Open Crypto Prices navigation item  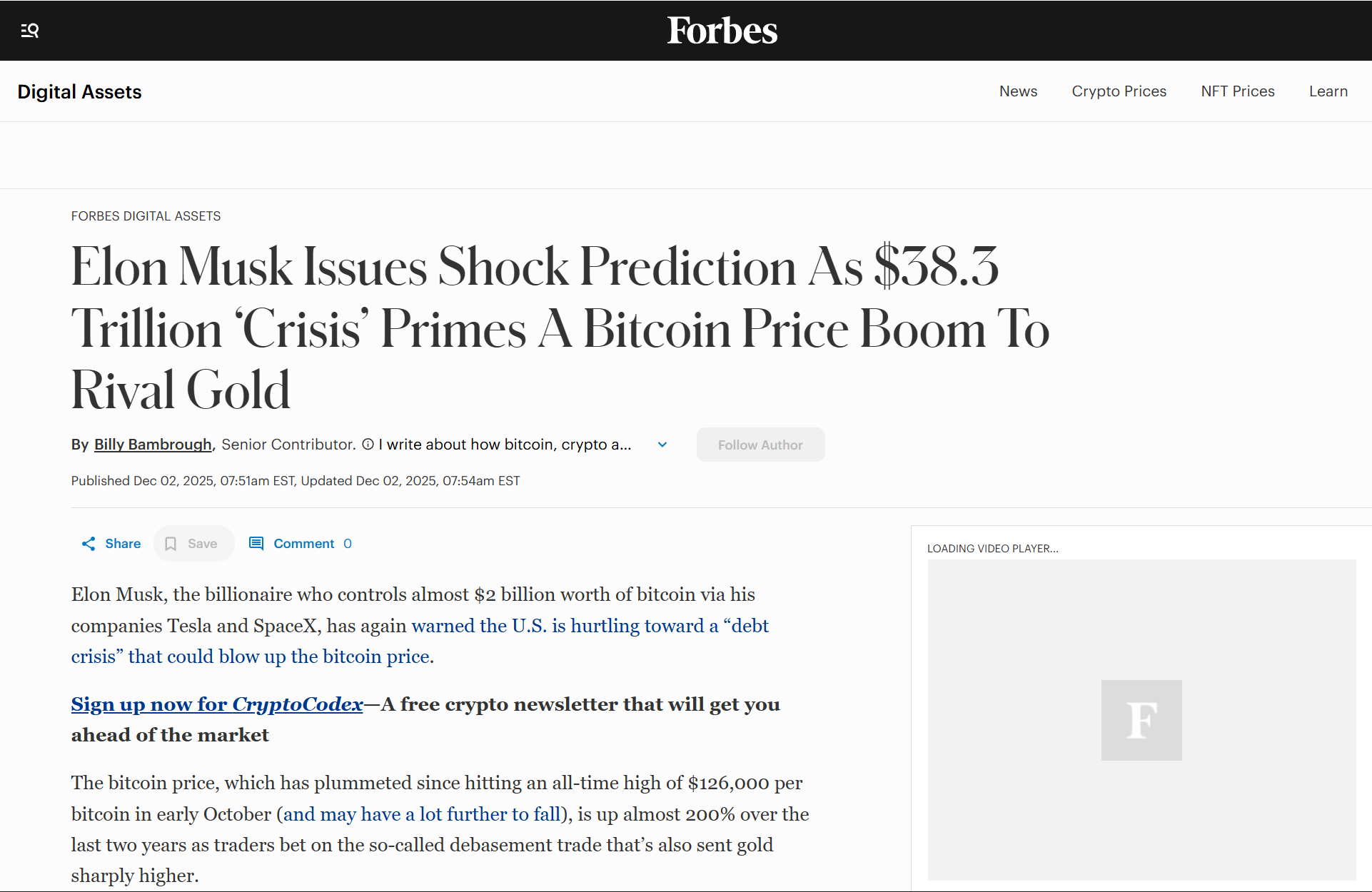(1119, 91)
